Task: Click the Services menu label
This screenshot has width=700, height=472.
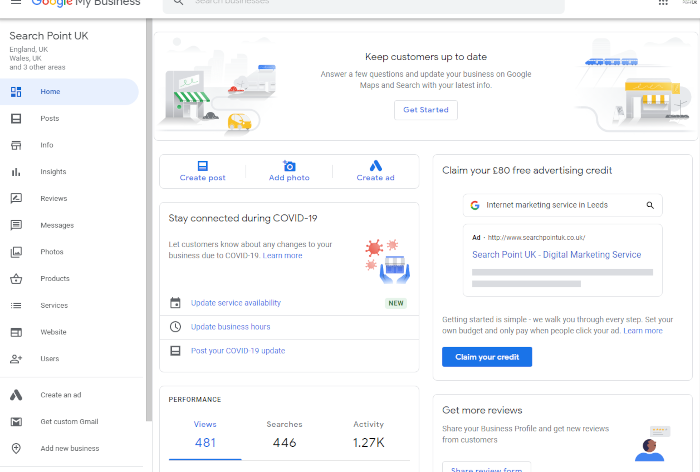Action: point(54,305)
